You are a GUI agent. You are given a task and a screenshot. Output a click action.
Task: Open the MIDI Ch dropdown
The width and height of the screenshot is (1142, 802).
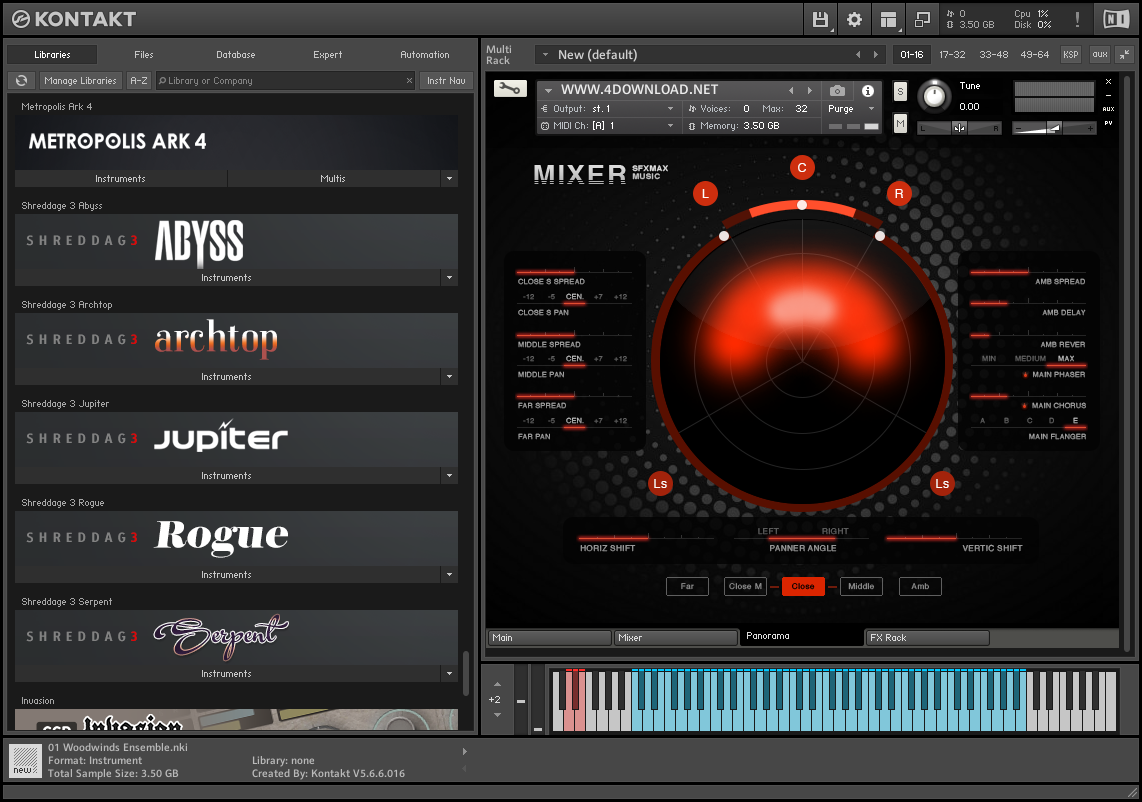point(671,126)
